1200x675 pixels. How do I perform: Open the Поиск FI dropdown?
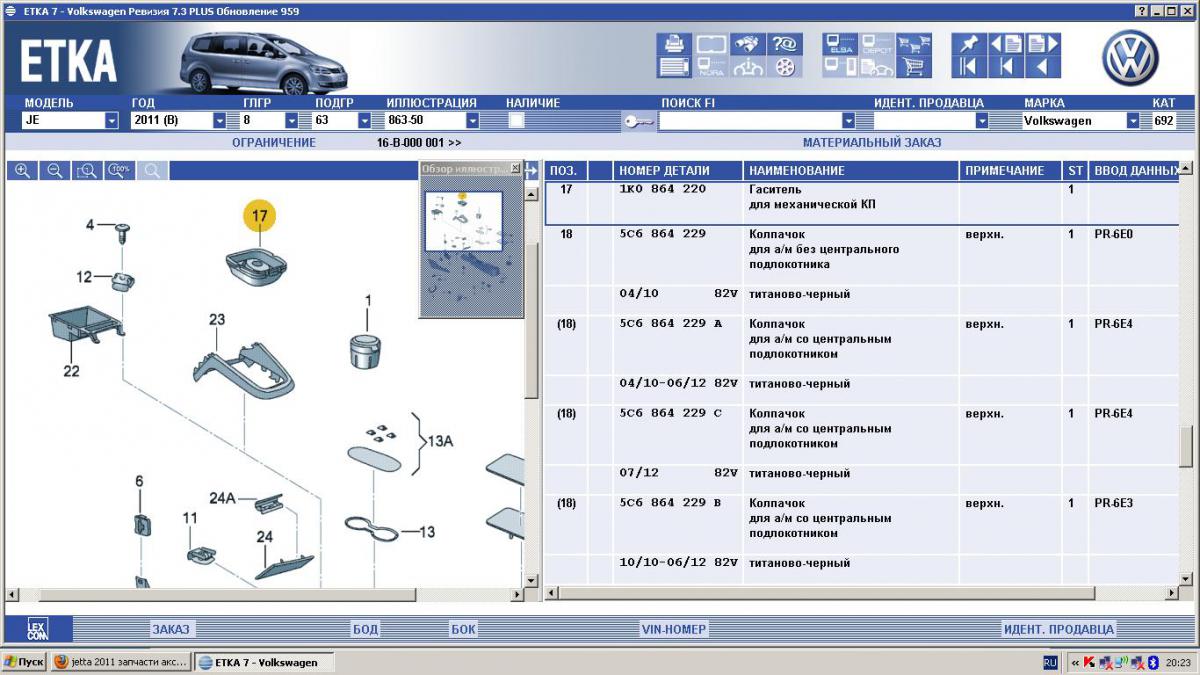pyautogui.click(x=848, y=121)
